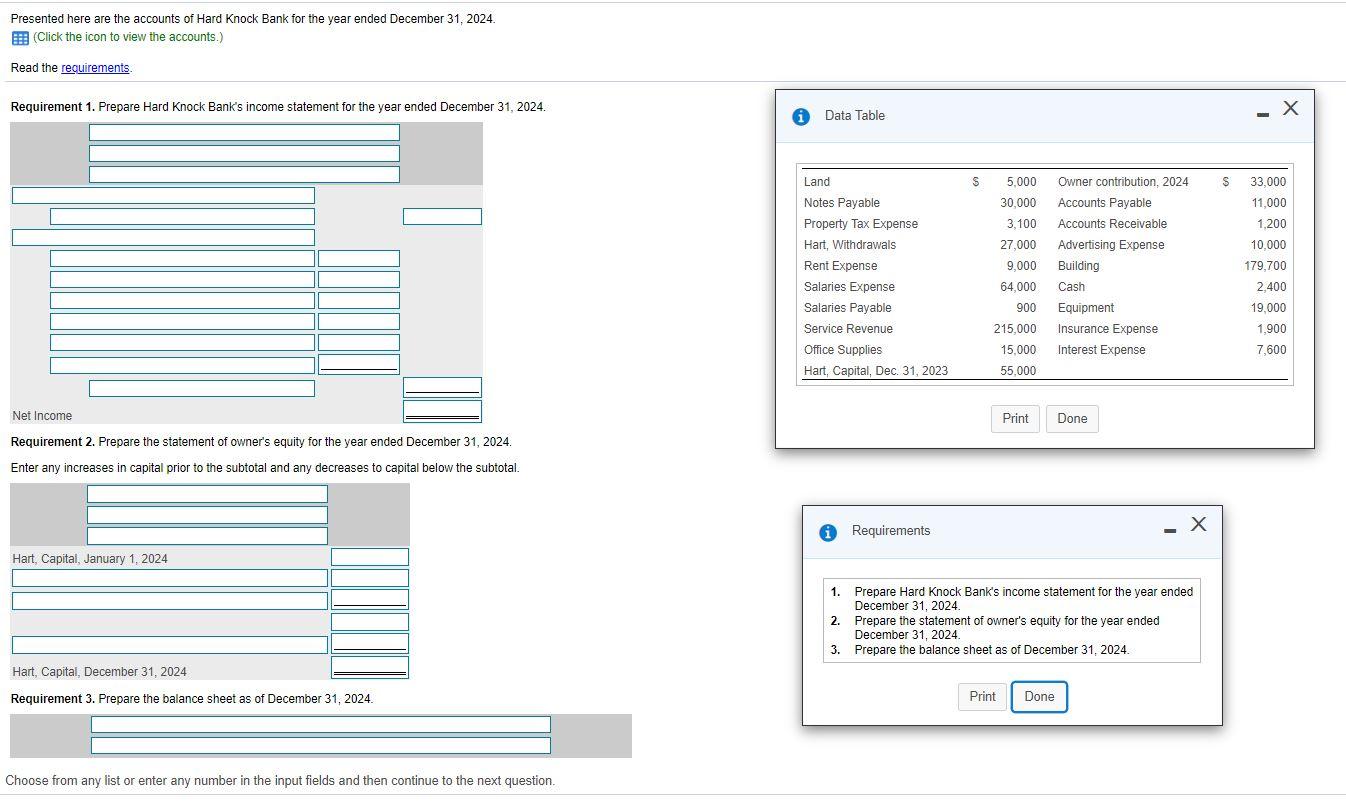Click the Interest Expense value '7,600'
Image resolution: width=1346 pixels, height=811 pixels.
1271,350
